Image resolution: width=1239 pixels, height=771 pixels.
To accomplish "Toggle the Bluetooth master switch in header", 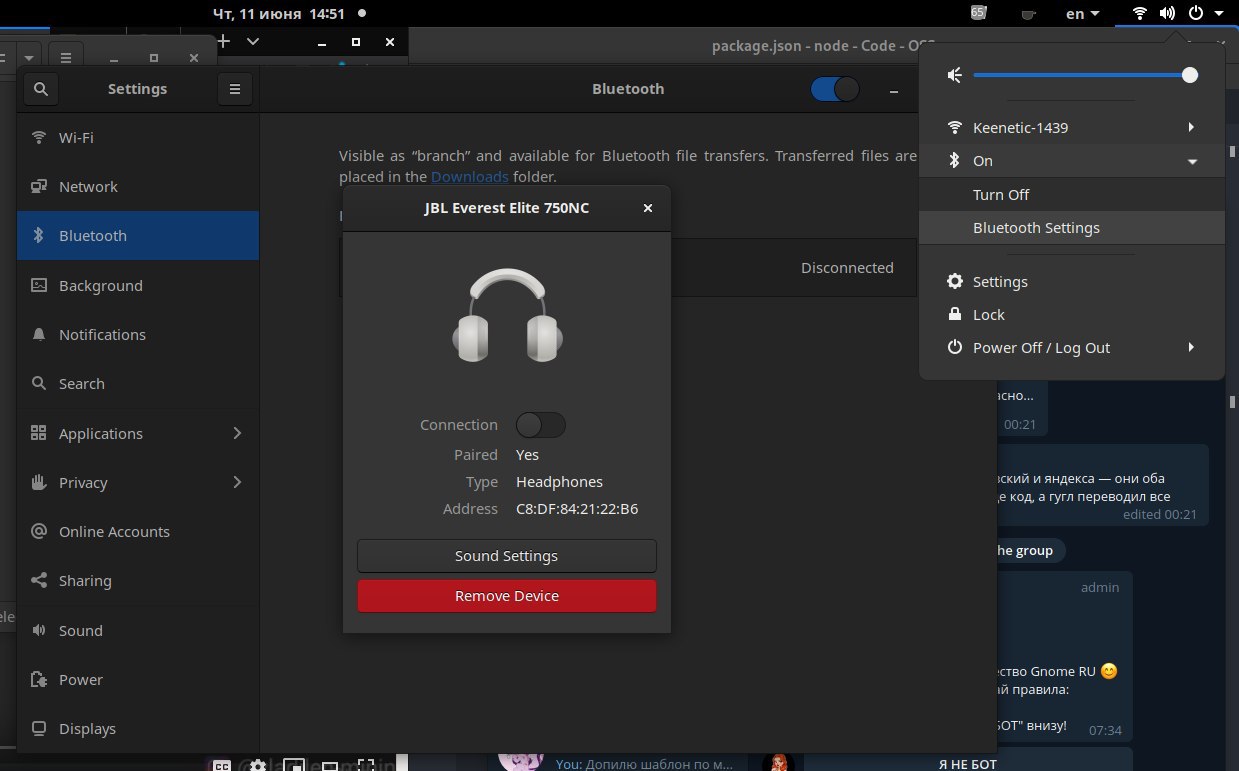I will point(835,89).
